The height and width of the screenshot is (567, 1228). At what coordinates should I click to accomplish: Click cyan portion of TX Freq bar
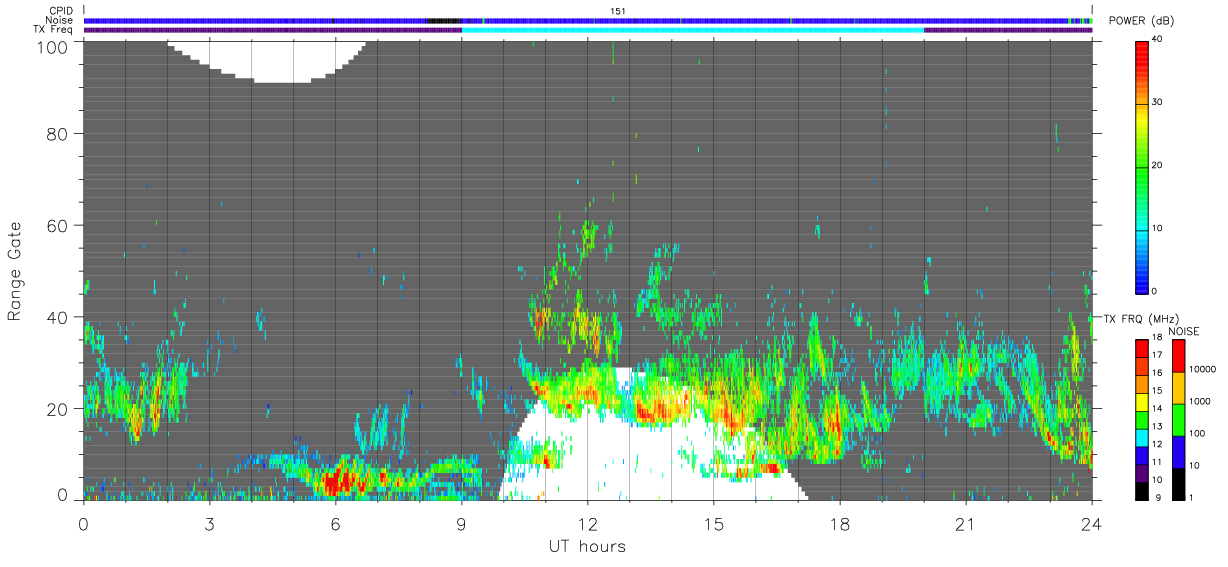click(693, 30)
